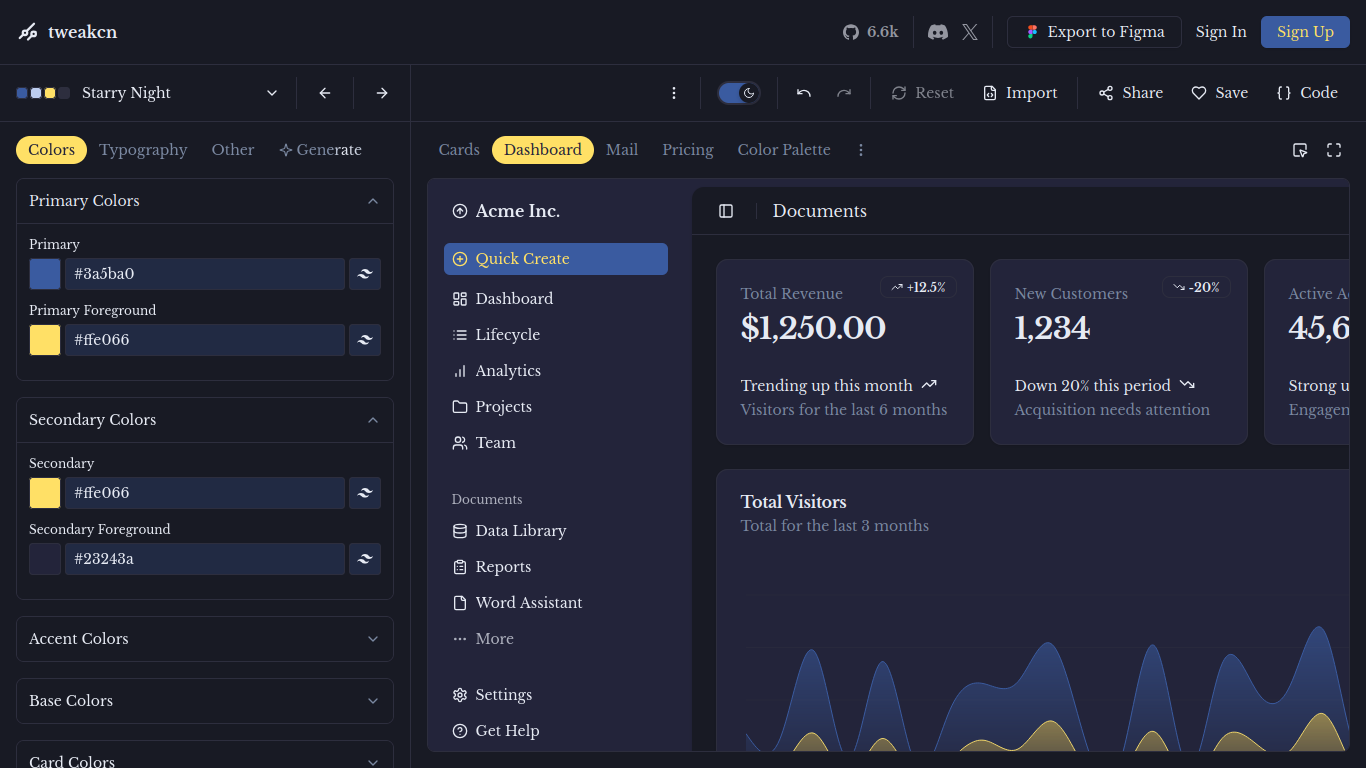
Task: Select the Dashboard preview tab
Action: tap(543, 150)
